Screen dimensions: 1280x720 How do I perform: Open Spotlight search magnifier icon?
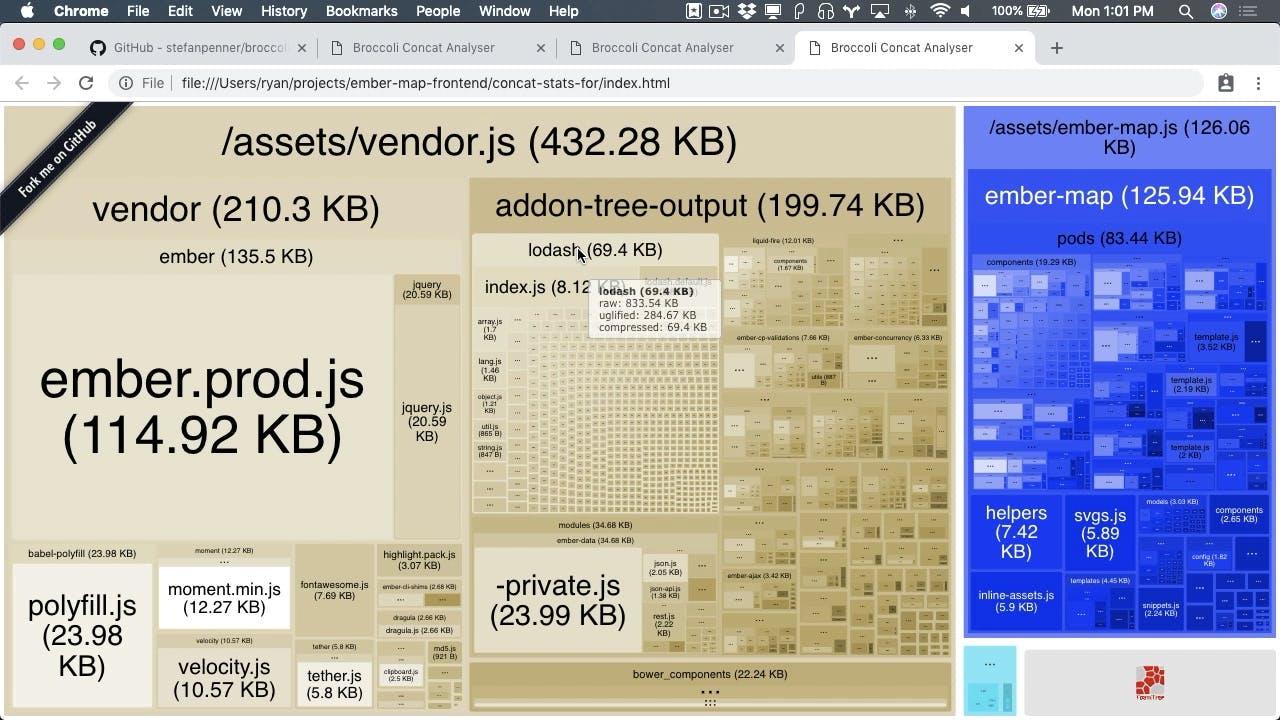pyautogui.click(x=1186, y=11)
